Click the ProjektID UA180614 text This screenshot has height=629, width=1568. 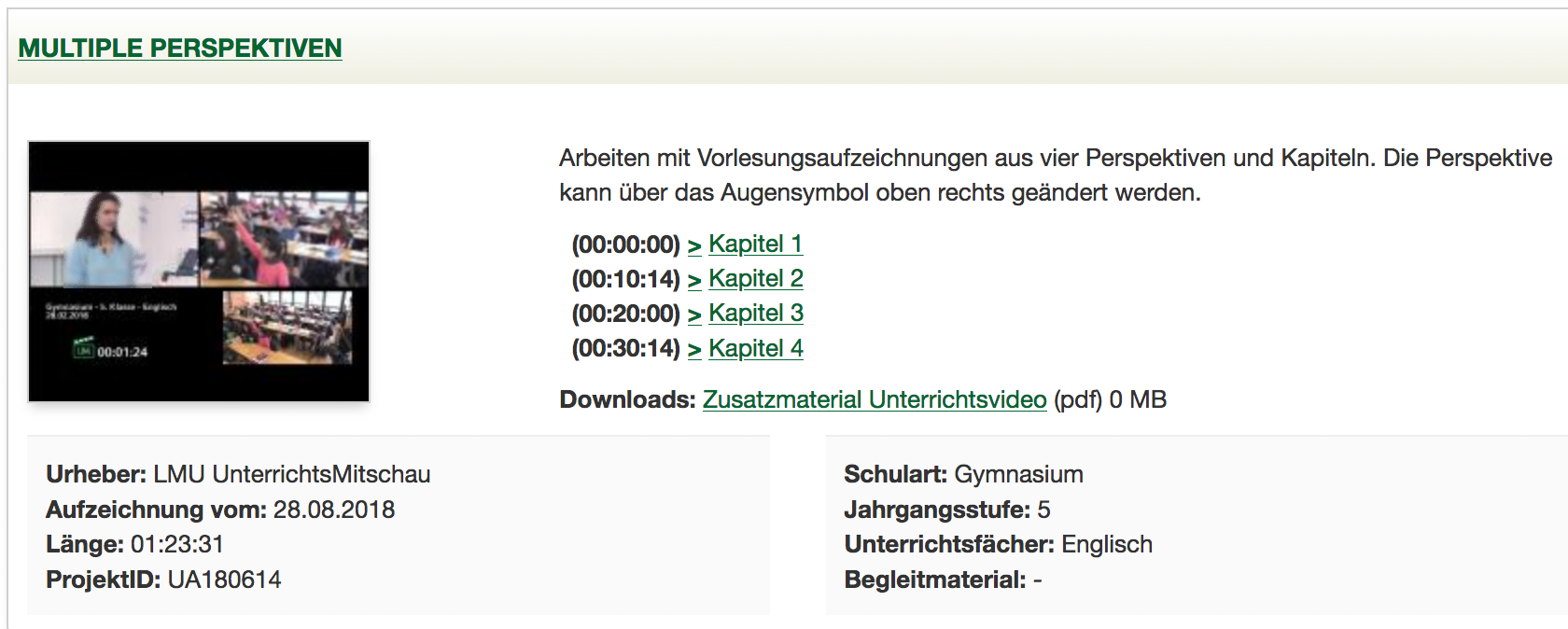[x=163, y=580]
